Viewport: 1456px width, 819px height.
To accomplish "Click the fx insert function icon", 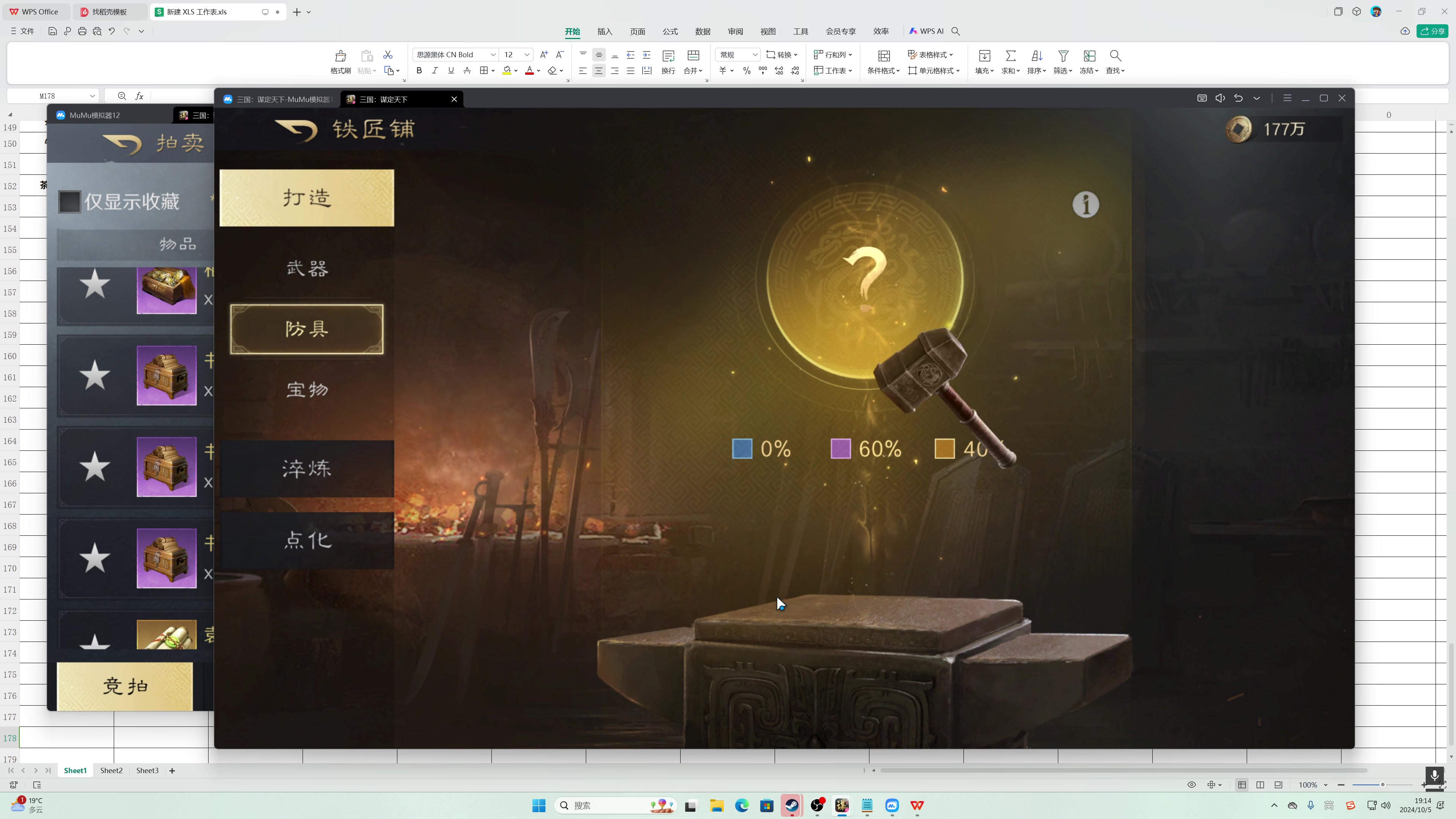I will (139, 96).
